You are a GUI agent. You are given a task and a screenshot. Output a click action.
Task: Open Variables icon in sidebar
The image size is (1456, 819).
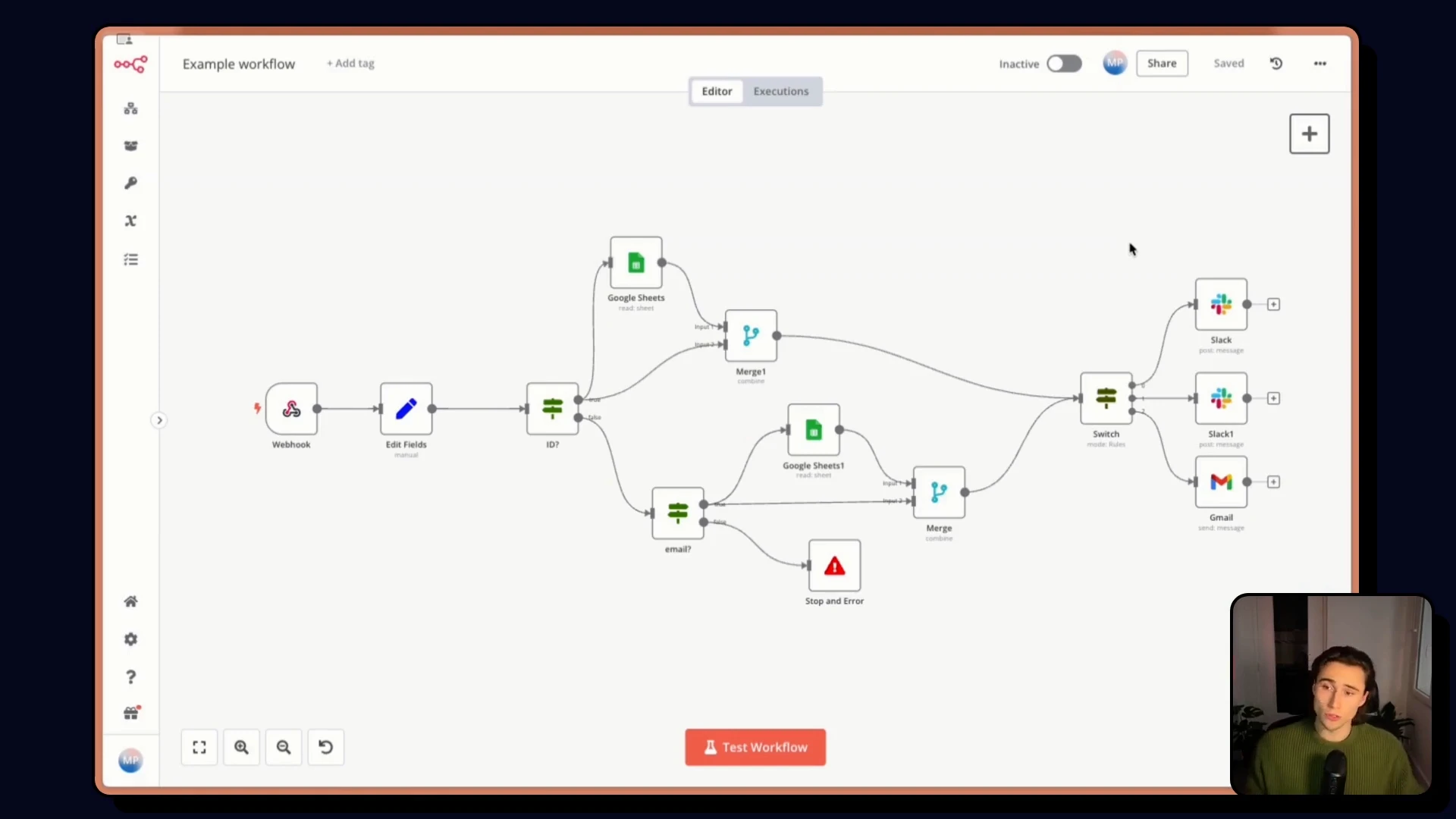(x=130, y=221)
